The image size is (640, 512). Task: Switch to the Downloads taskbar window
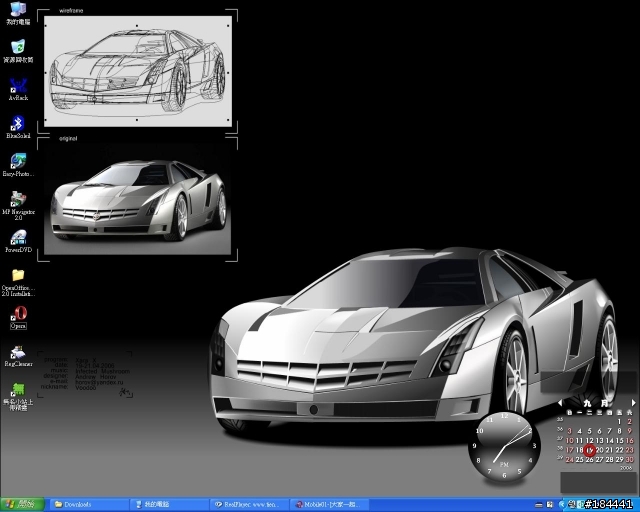pyautogui.click(x=89, y=504)
